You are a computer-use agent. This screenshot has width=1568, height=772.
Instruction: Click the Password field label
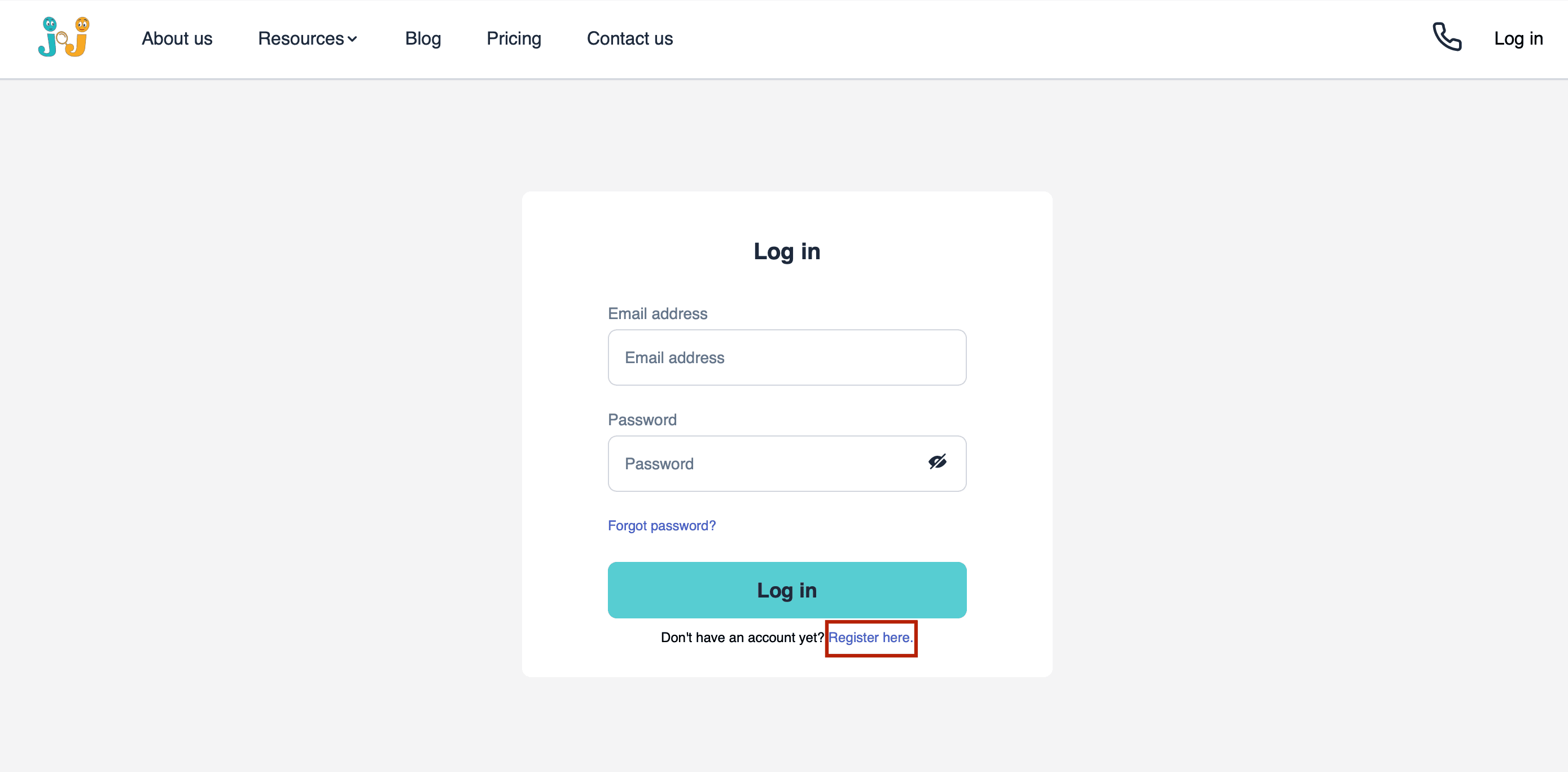point(642,420)
